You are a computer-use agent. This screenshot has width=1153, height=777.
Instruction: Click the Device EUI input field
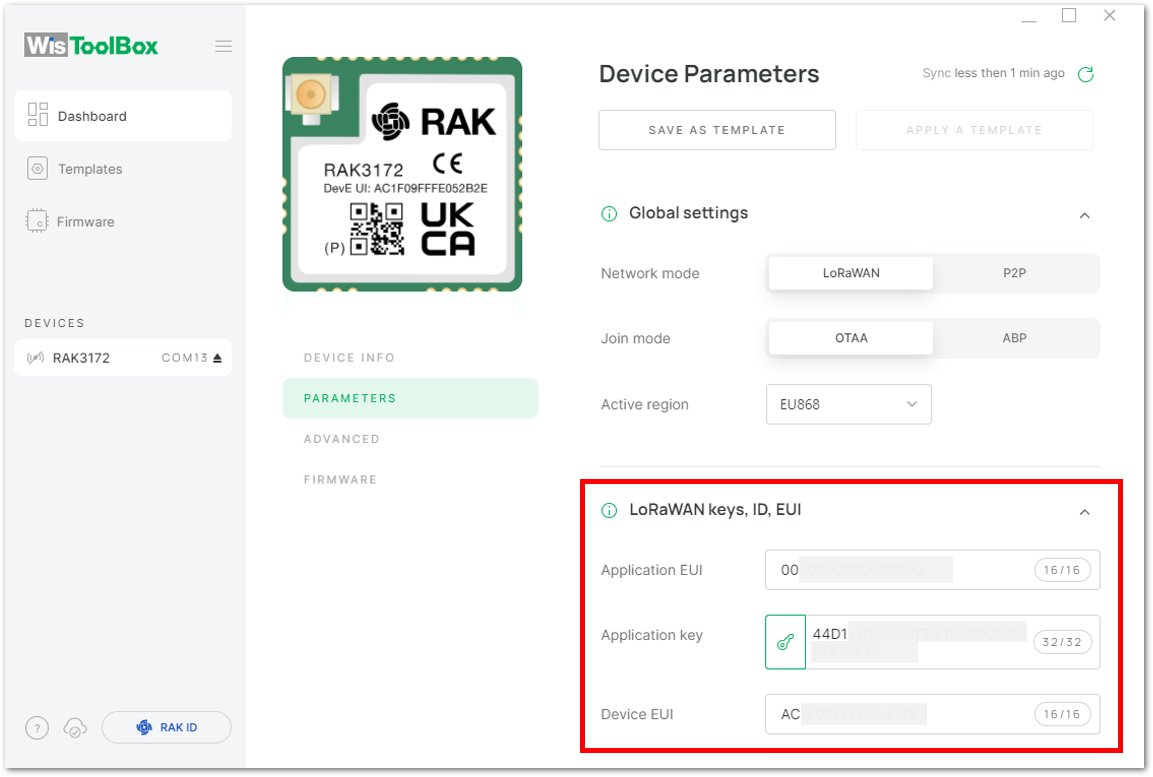tap(932, 714)
